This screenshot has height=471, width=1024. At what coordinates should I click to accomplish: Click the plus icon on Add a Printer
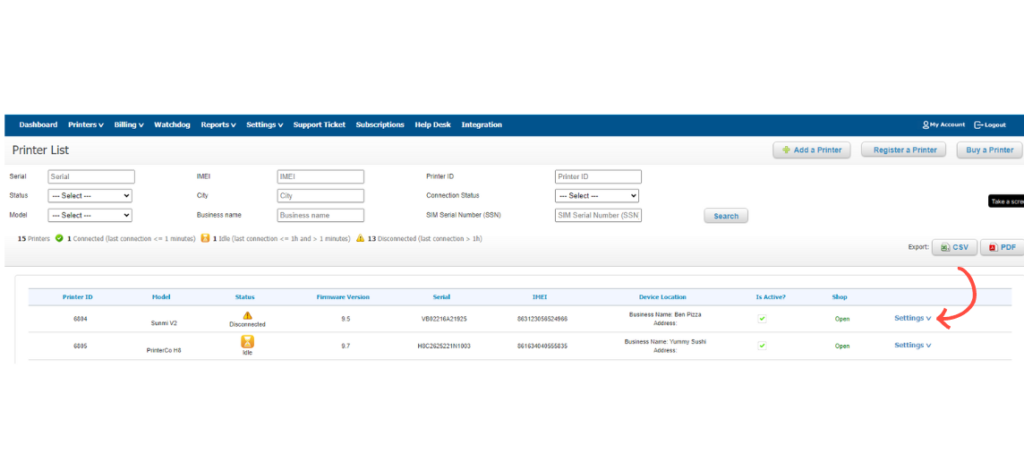point(786,150)
